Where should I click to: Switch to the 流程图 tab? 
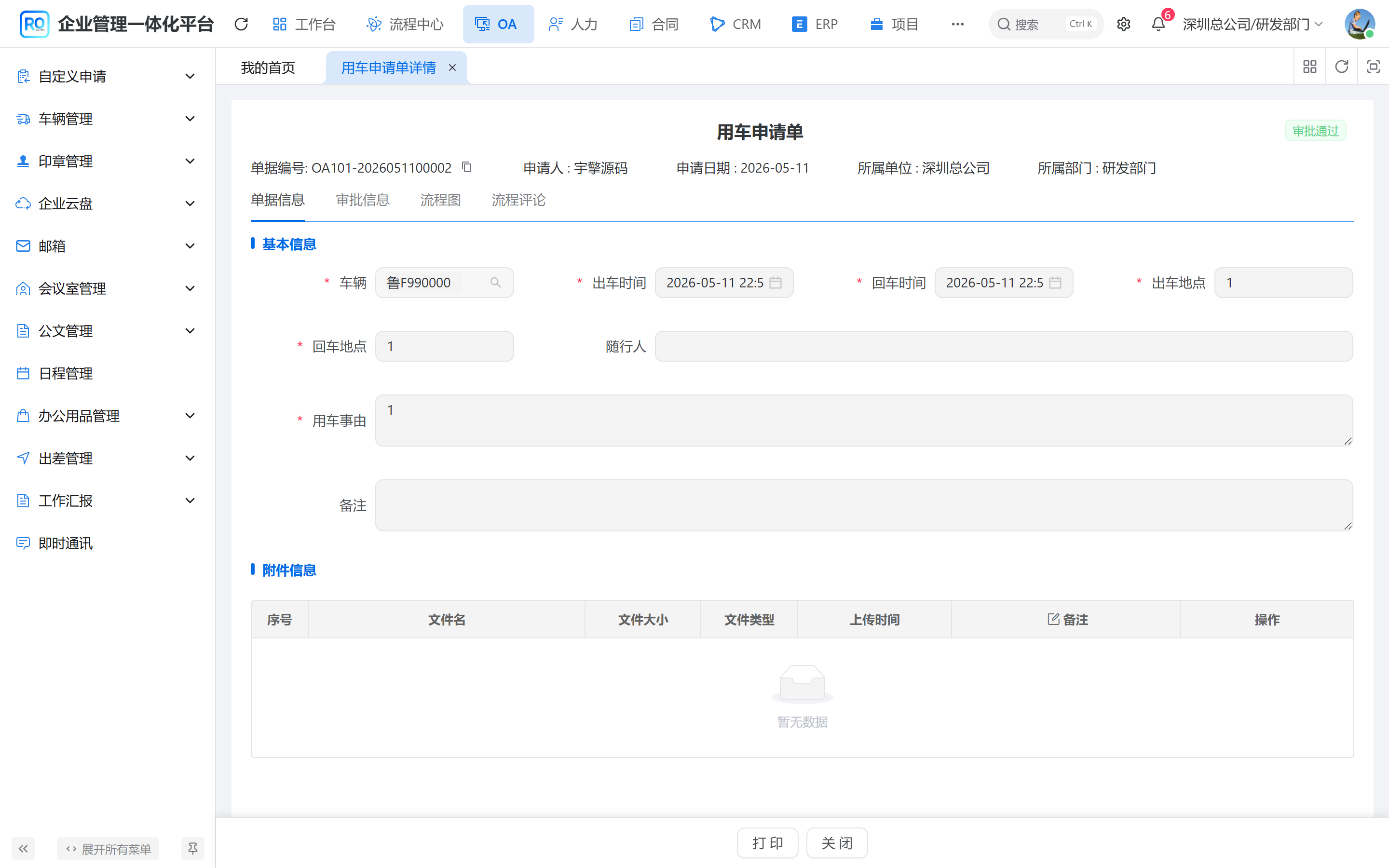(440, 200)
